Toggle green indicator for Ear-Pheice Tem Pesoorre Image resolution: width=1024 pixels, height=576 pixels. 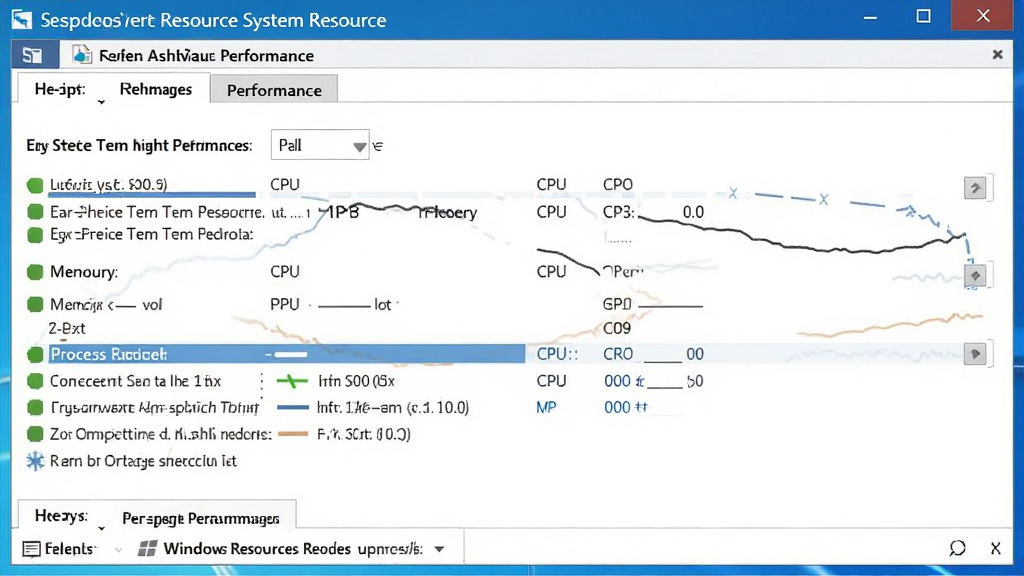coord(35,212)
